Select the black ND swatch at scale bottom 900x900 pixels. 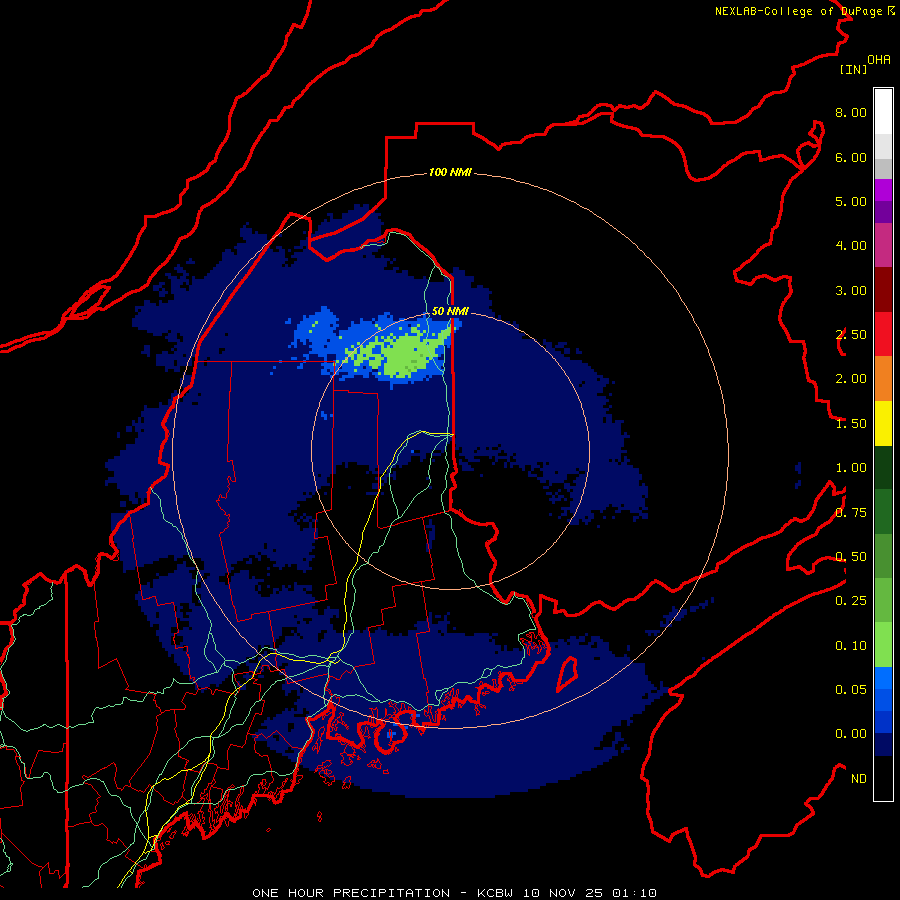883,778
